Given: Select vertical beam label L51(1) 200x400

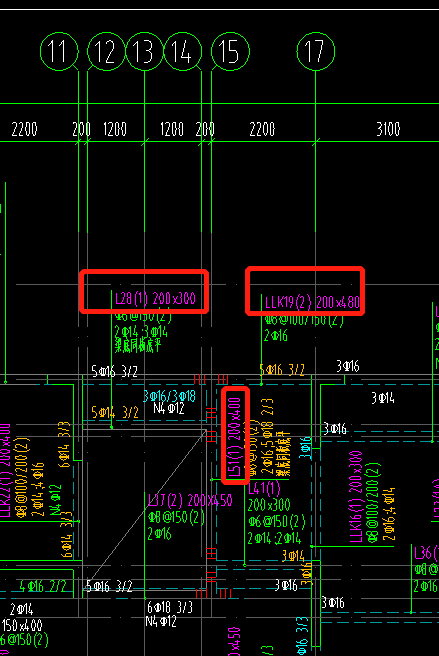Looking at the screenshot, I should pyautogui.click(x=235, y=437).
